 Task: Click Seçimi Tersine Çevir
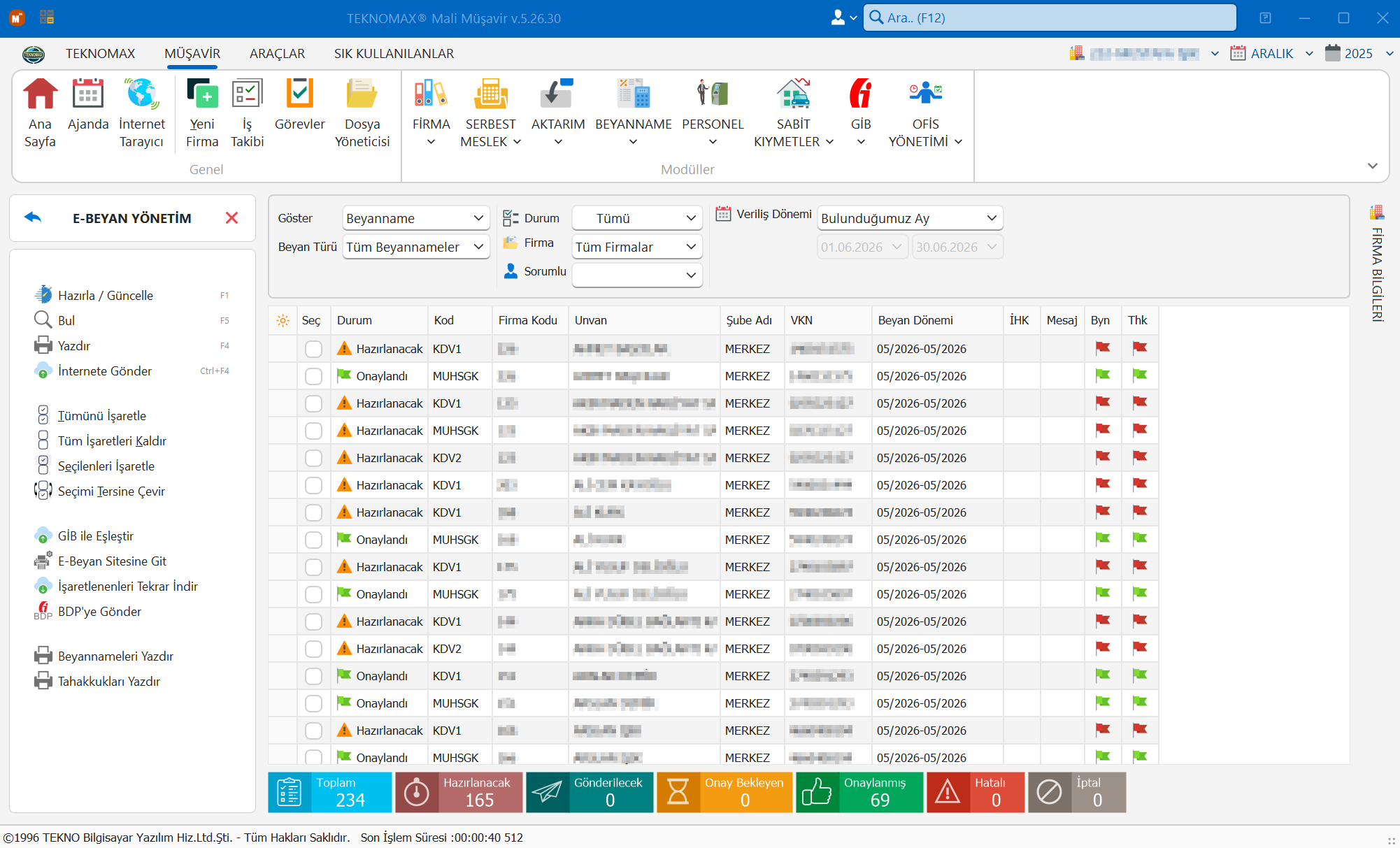tap(100, 491)
